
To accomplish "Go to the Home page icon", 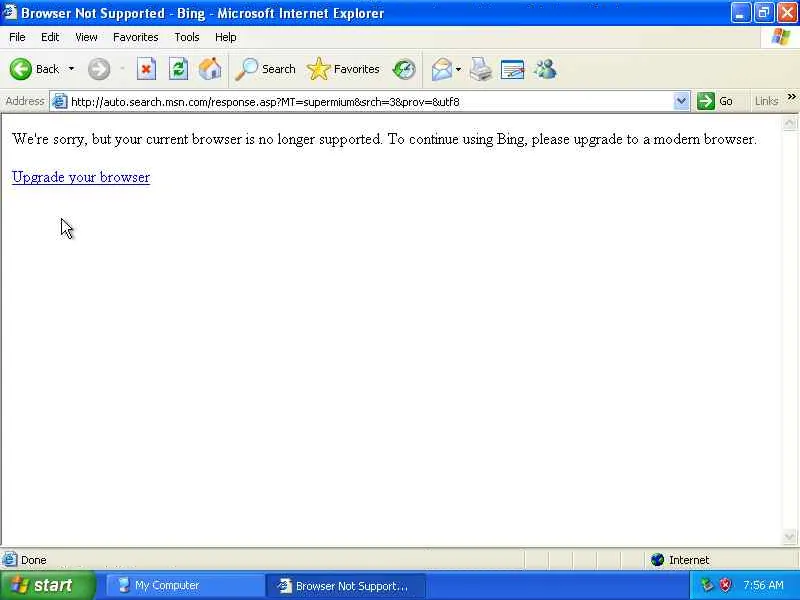I will (210, 69).
